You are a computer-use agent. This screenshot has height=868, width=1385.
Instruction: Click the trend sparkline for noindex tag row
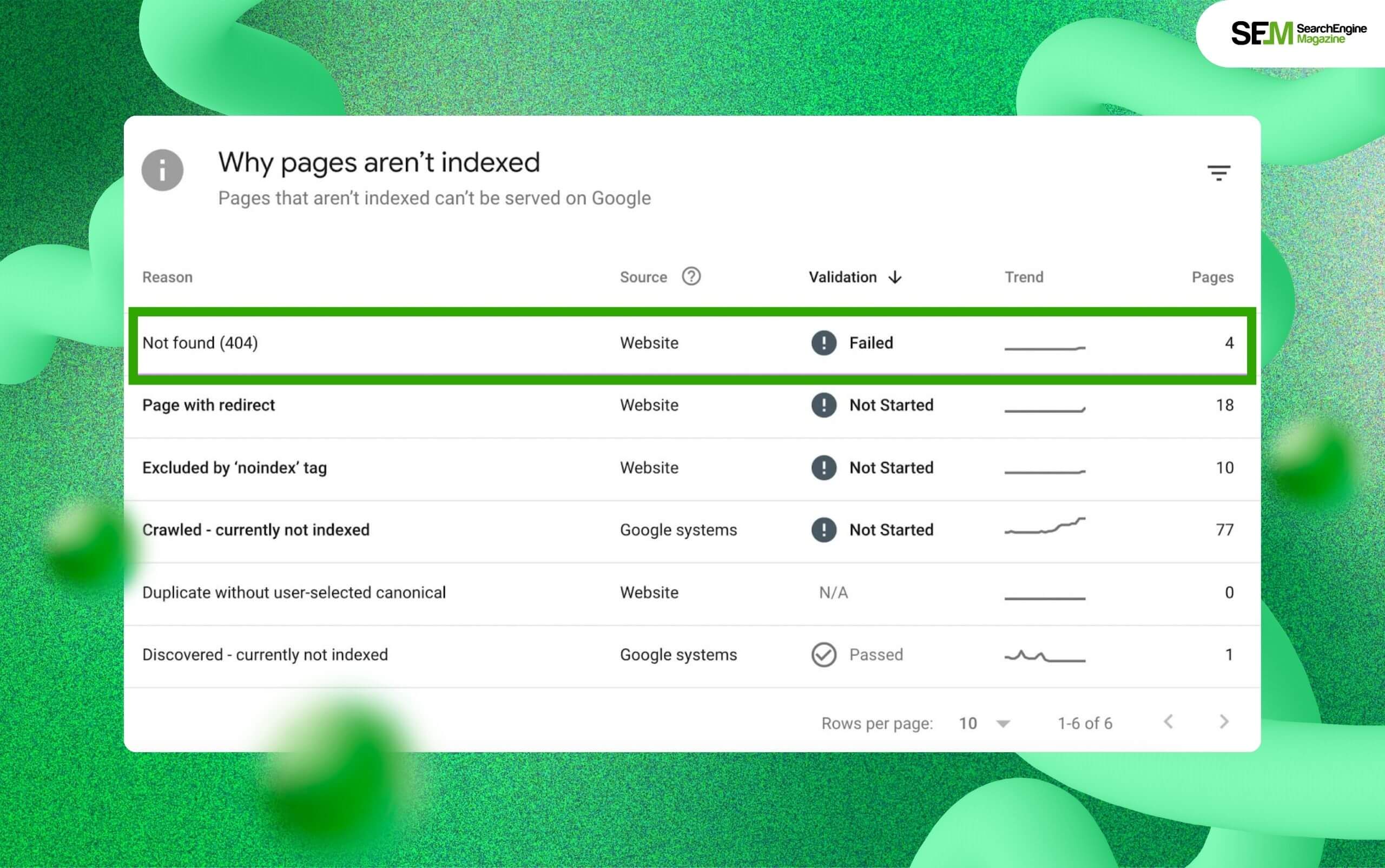point(1045,472)
